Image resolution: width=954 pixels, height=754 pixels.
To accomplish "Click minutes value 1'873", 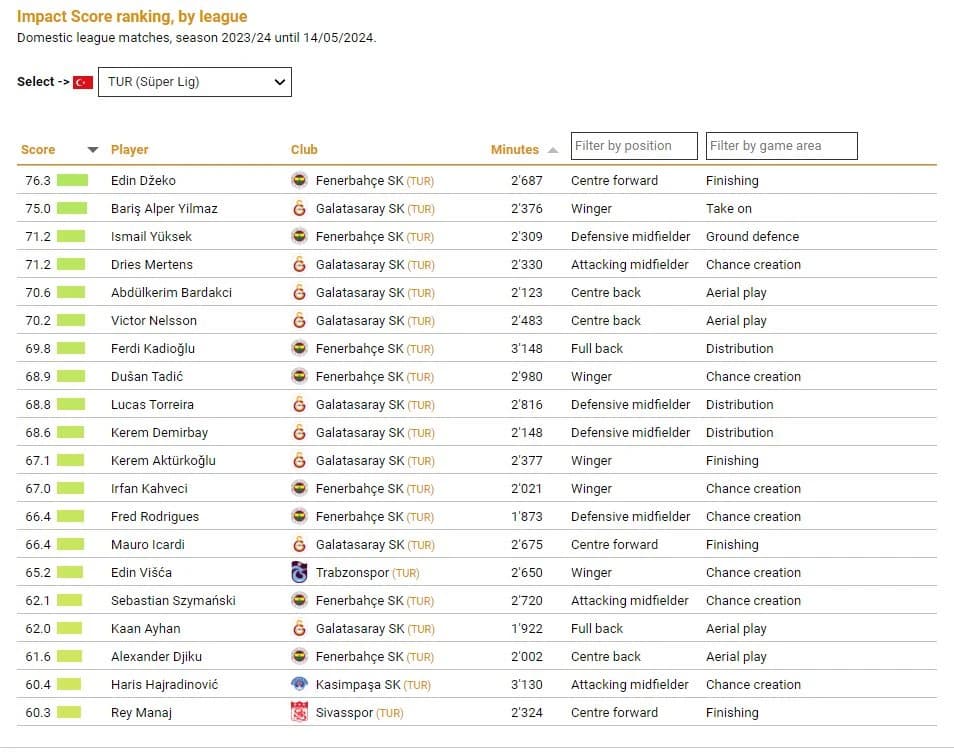I will 526,517.
